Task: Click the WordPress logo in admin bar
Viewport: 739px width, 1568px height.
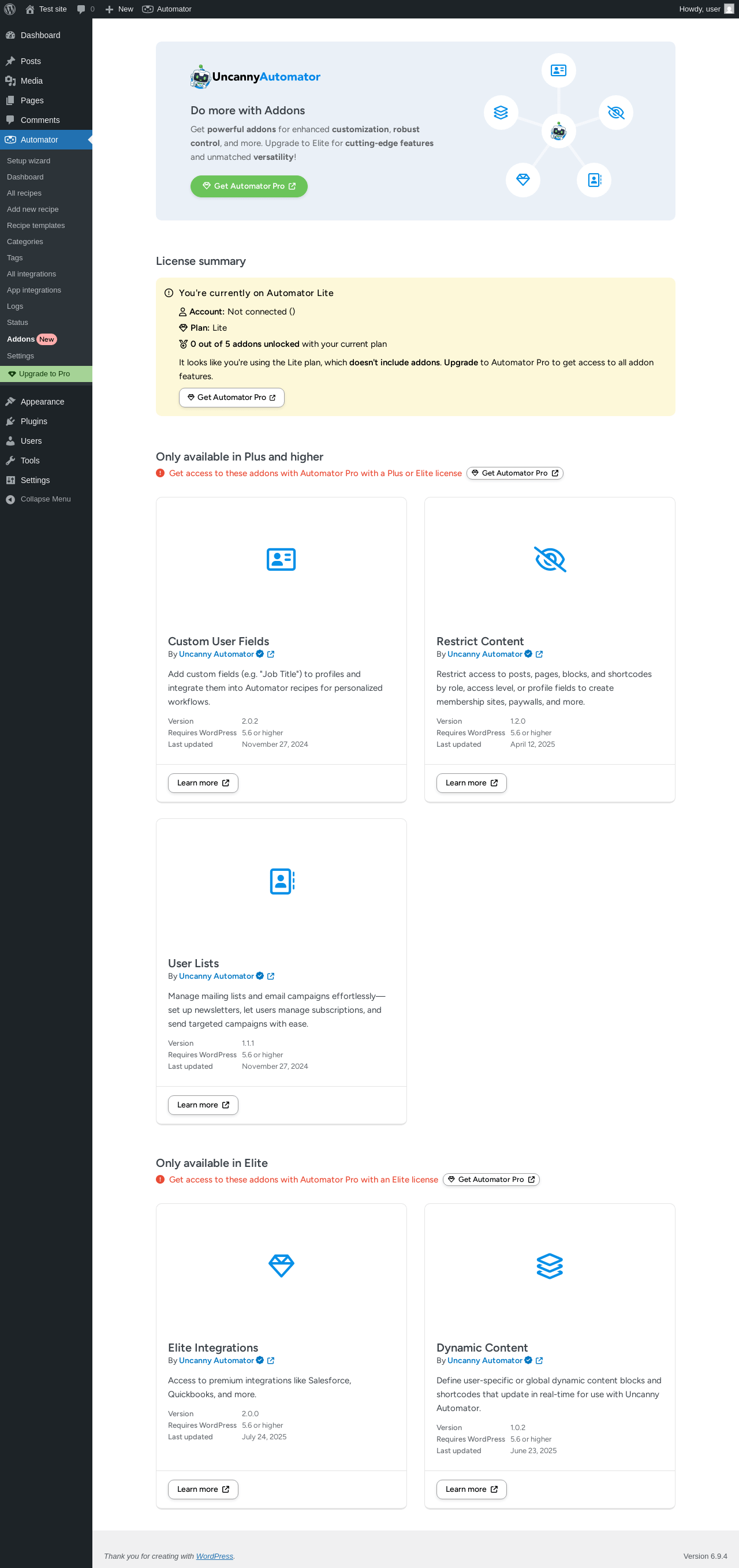Action: pyautogui.click(x=10, y=9)
